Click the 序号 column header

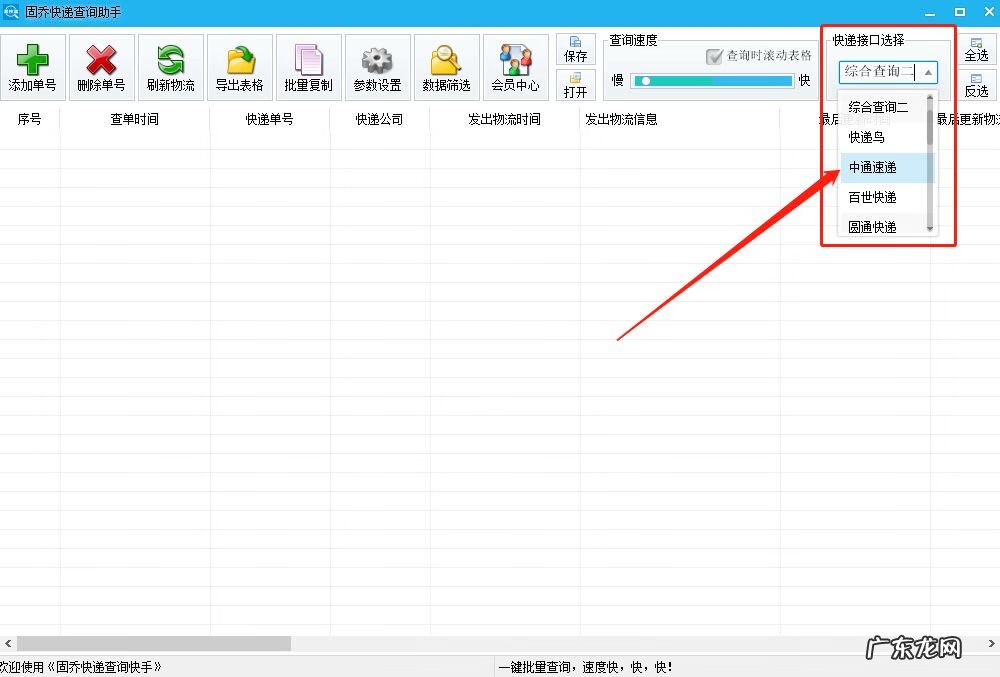pyautogui.click(x=29, y=119)
